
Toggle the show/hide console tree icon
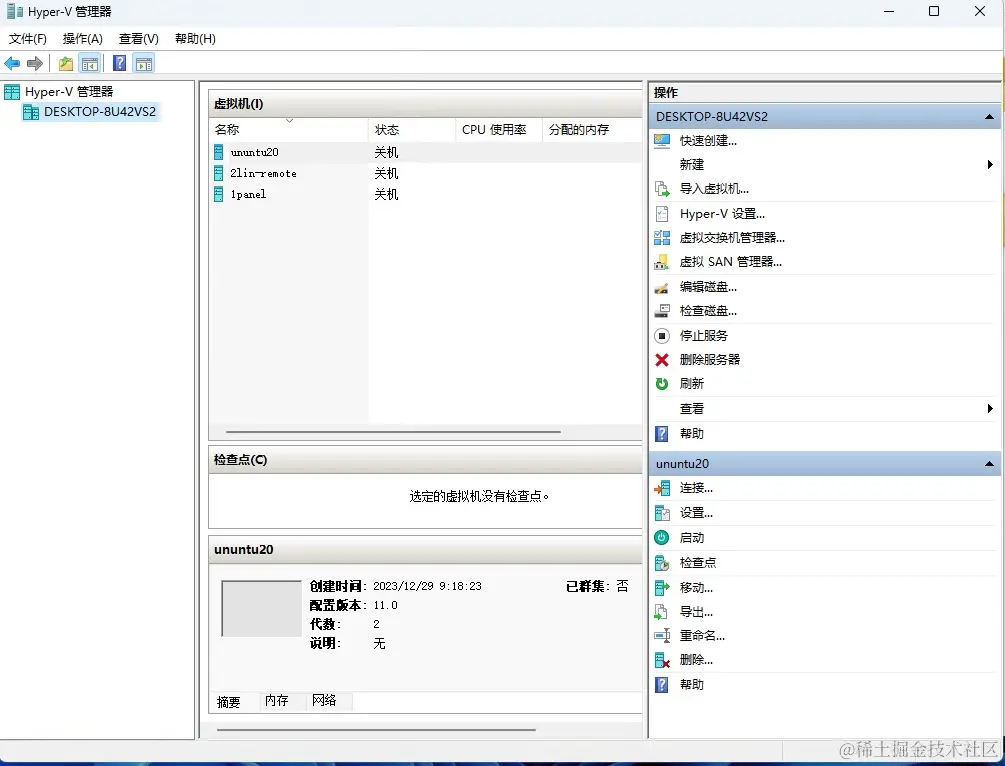pyautogui.click(x=90, y=63)
